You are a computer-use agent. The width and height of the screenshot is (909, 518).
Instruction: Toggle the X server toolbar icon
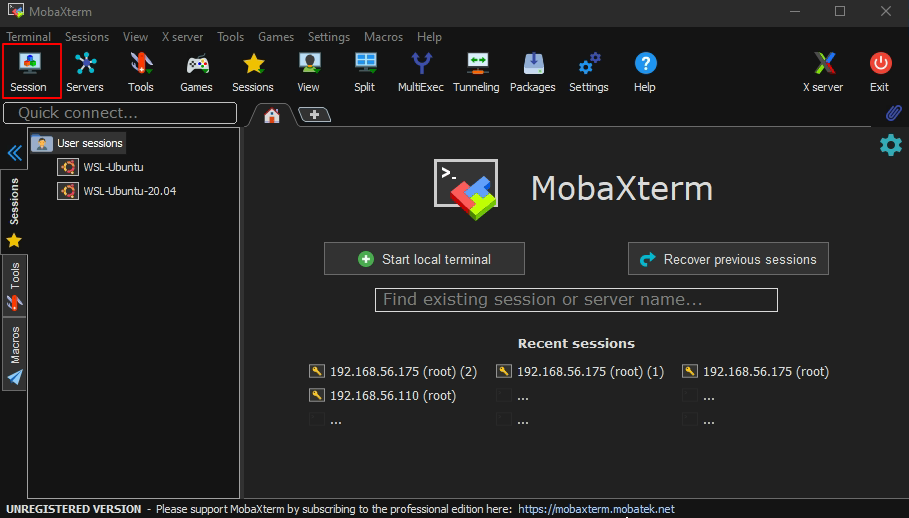pos(823,71)
